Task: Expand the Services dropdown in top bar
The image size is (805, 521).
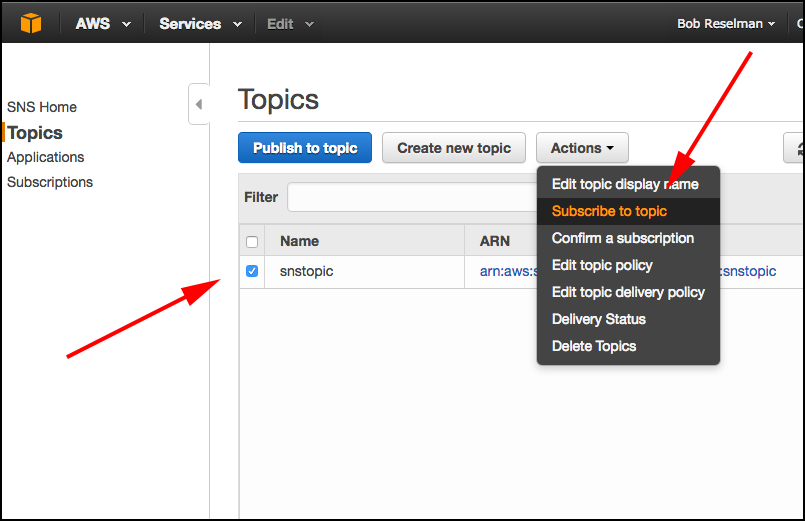Action: [x=200, y=23]
